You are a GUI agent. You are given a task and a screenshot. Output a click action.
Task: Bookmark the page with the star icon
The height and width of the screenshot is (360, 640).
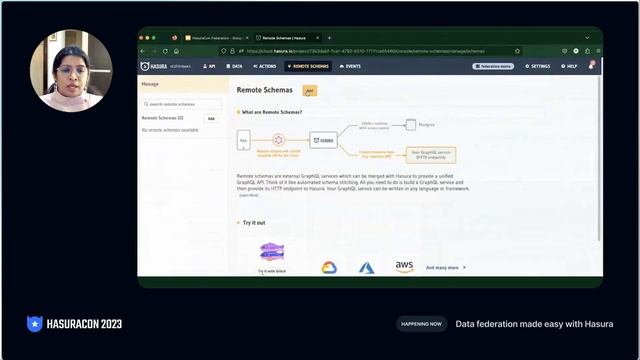coord(518,51)
